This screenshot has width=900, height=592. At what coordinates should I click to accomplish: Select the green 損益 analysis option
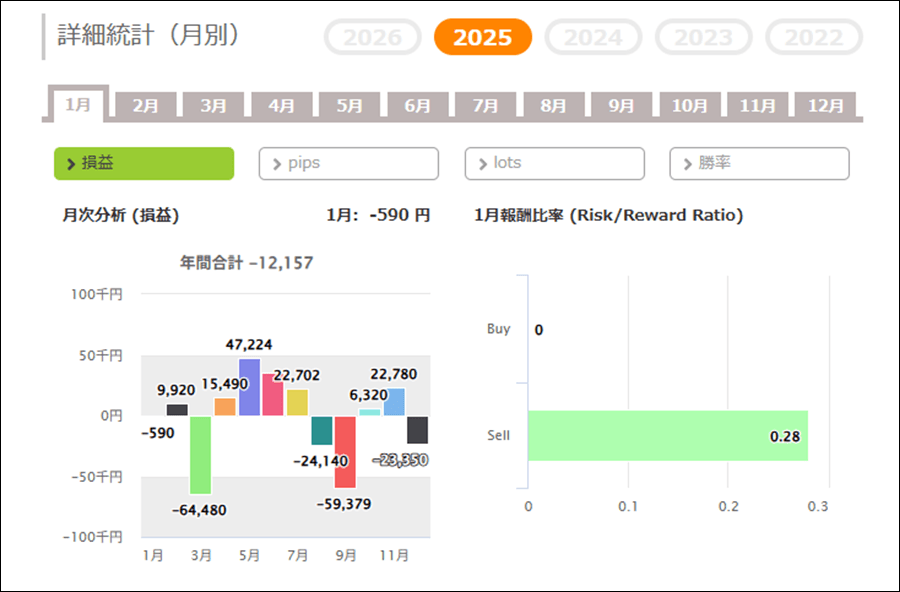coord(144,163)
